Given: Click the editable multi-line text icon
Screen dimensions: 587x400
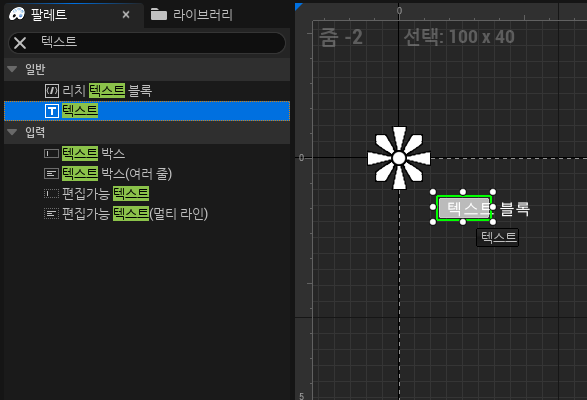Looking at the screenshot, I should pos(52,214).
